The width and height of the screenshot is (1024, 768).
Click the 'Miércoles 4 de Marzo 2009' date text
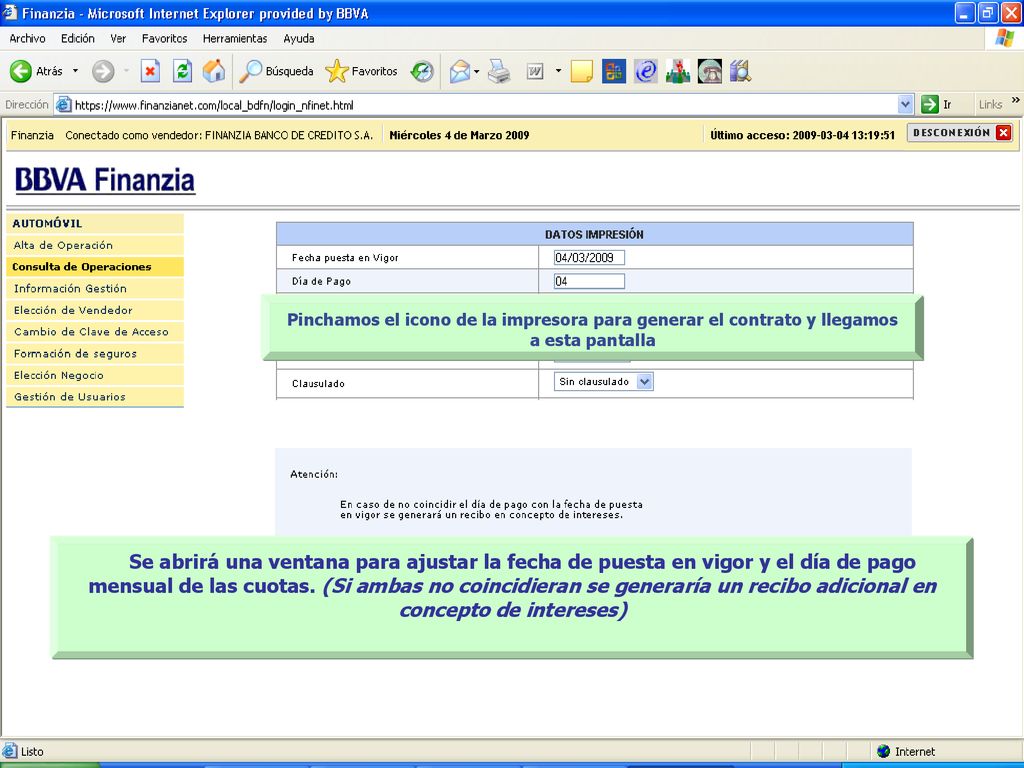point(459,135)
